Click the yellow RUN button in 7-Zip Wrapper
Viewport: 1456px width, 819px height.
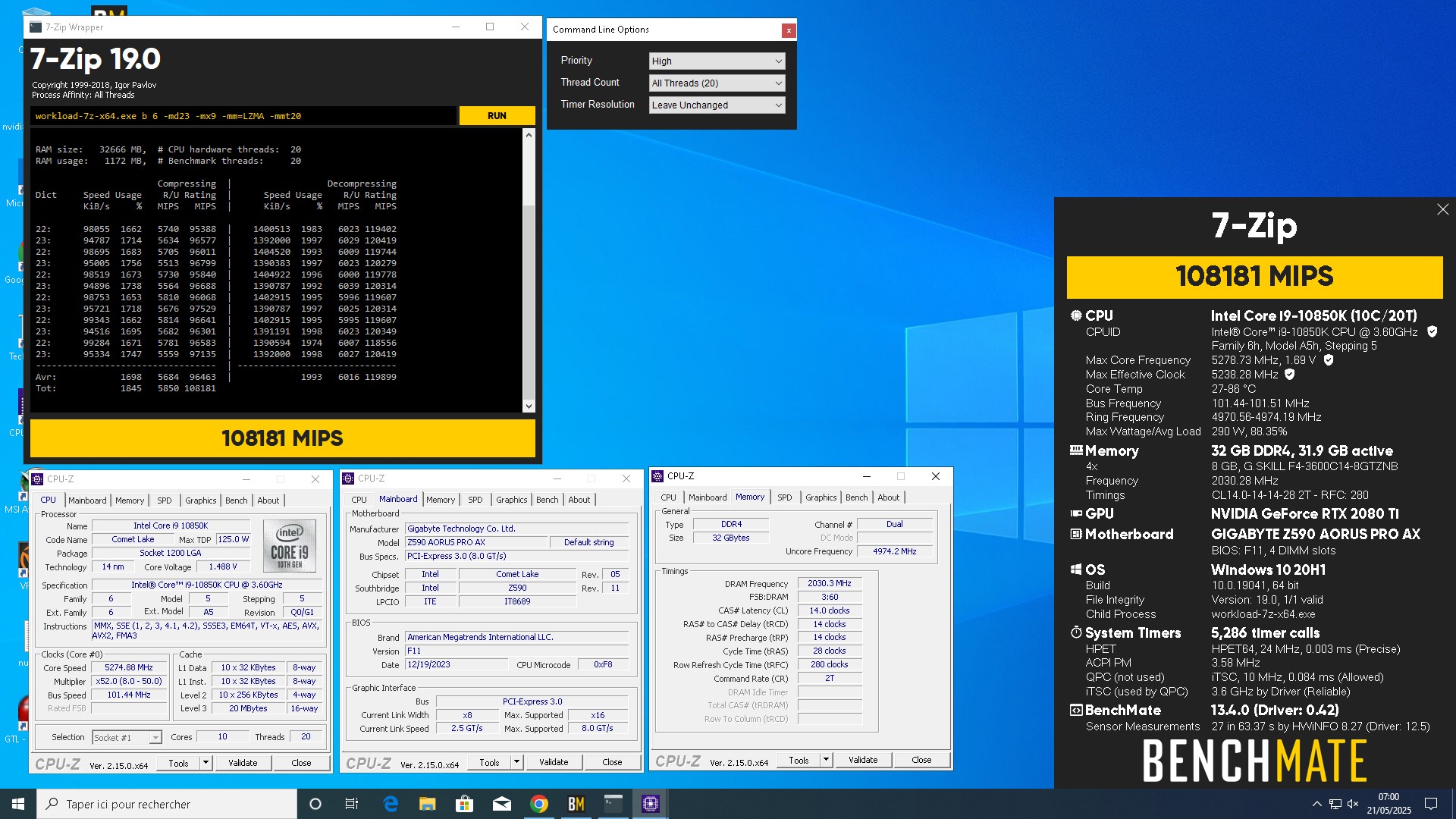(x=497, y=115)
